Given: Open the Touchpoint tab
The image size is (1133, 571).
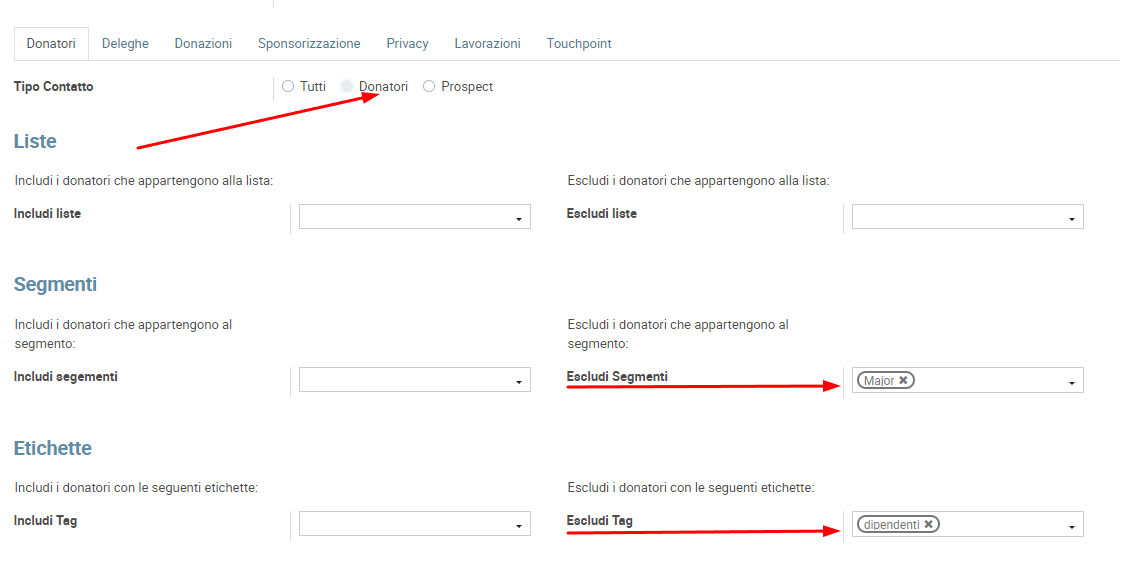Looking at the screenshot, I should click(579, 44).
